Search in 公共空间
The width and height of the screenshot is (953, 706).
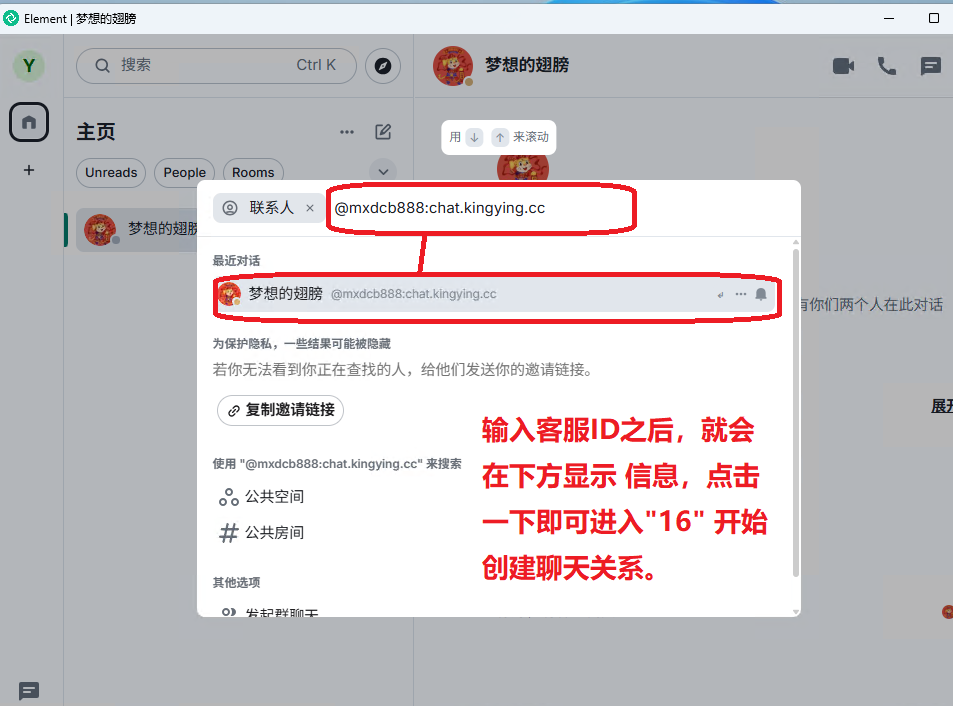coord(261,497)
